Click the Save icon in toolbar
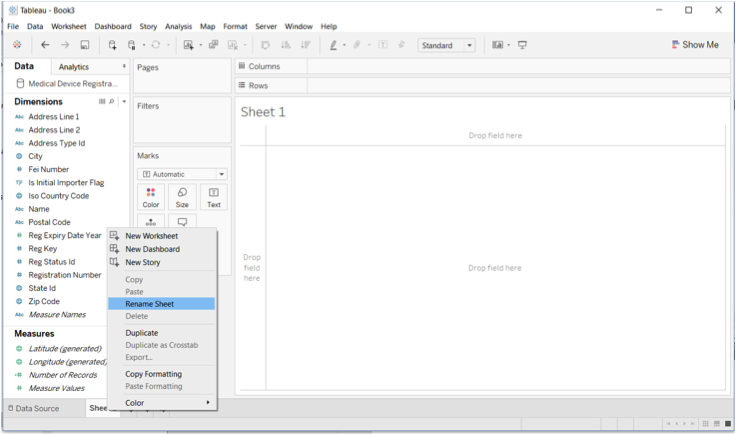Viewport: 736px width, 434px height. click(x=84, y=45)
